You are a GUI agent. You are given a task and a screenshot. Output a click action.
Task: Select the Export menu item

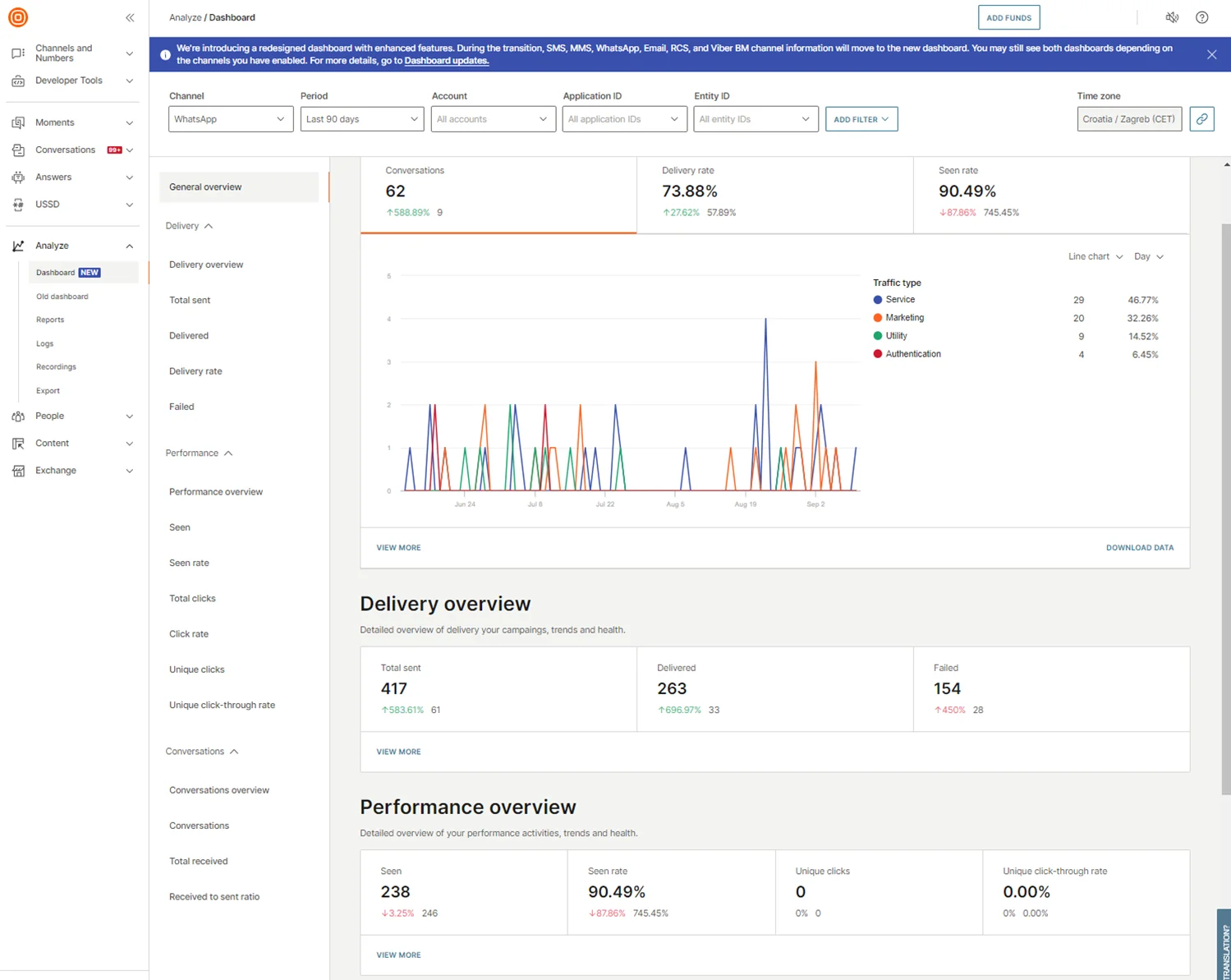tap(48, 390)
